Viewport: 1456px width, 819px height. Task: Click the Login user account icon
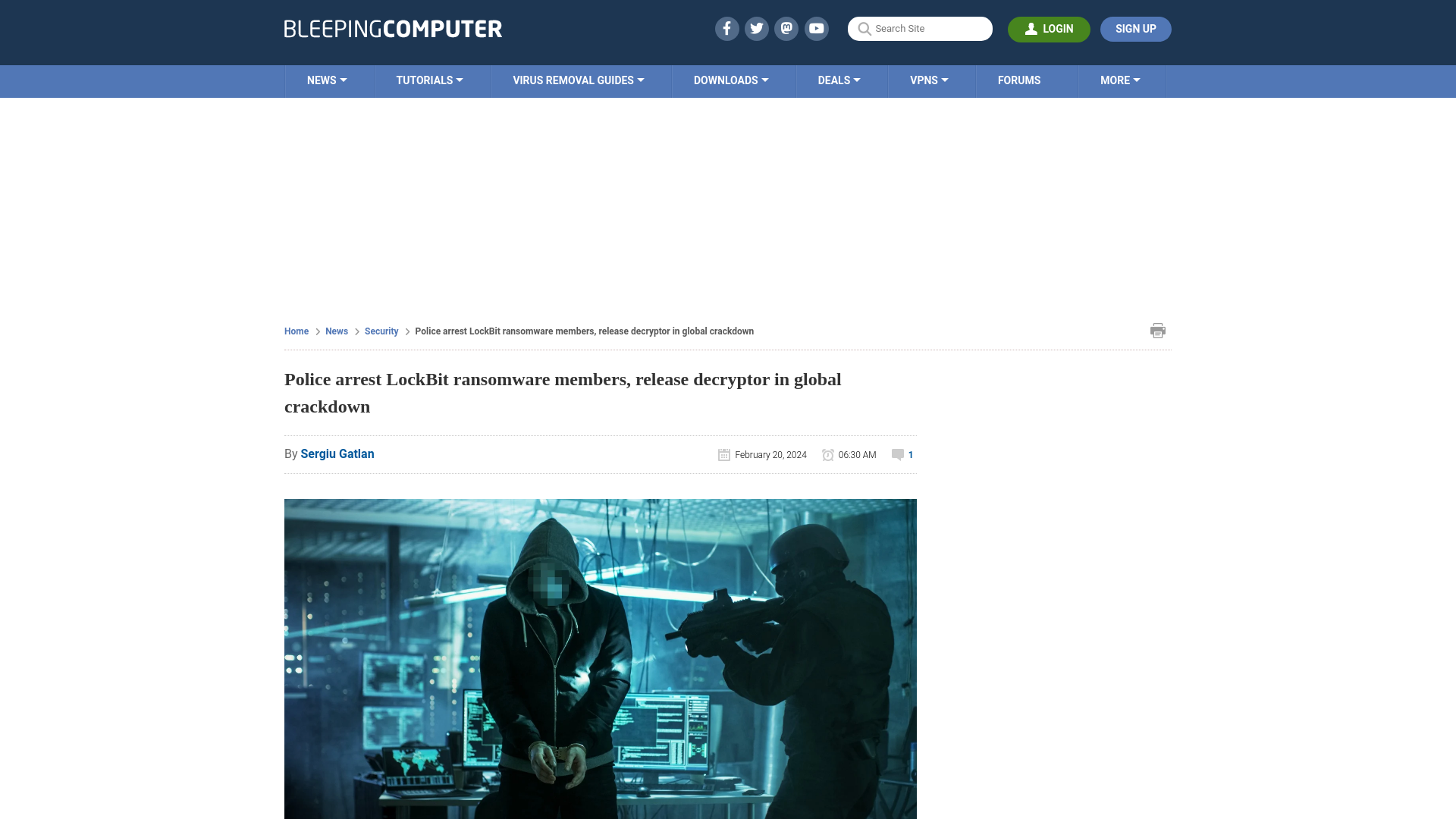tap(1031, 29)
